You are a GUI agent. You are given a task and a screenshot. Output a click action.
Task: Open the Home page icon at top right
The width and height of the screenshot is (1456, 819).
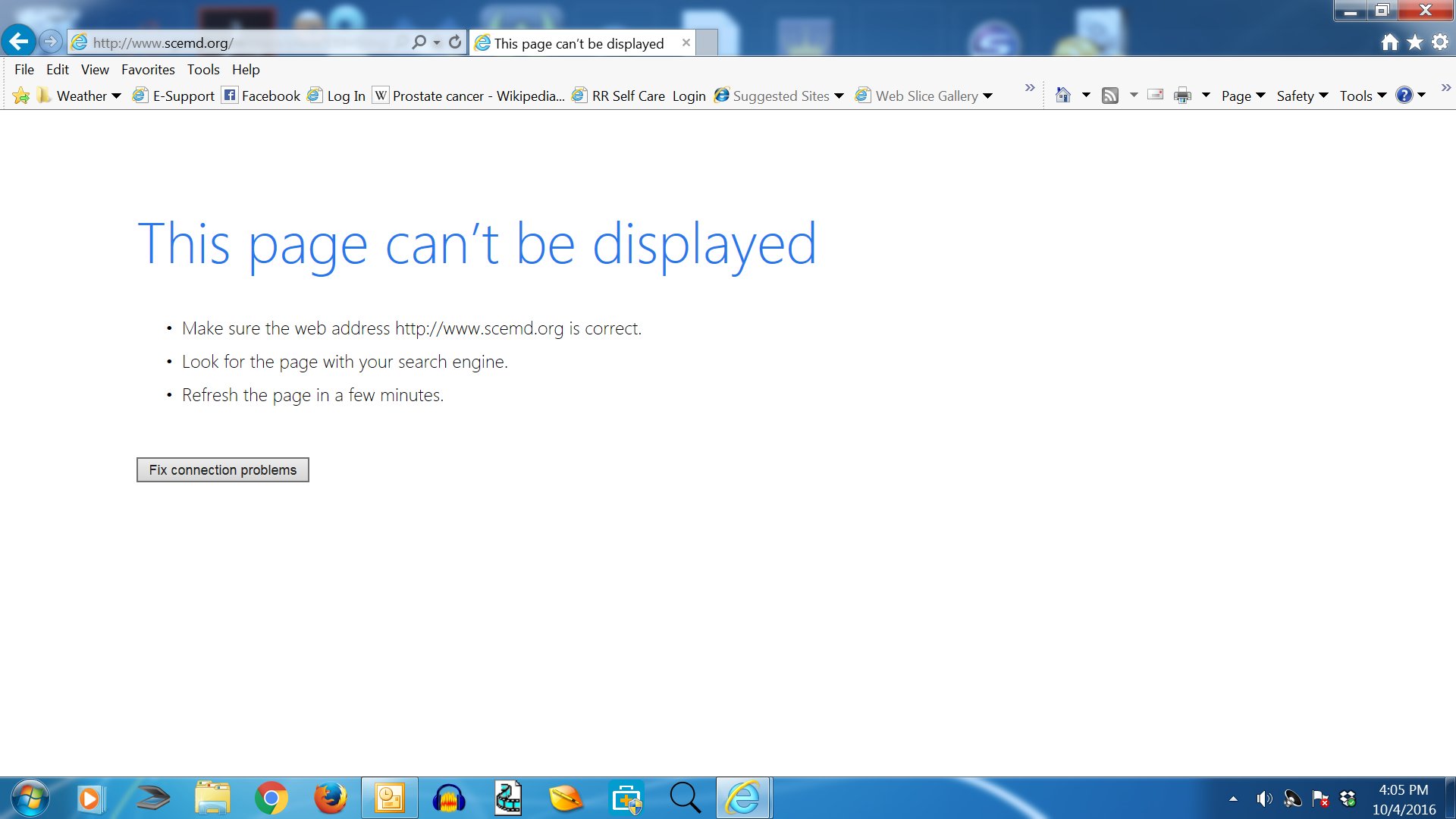tap(1389, 42)
